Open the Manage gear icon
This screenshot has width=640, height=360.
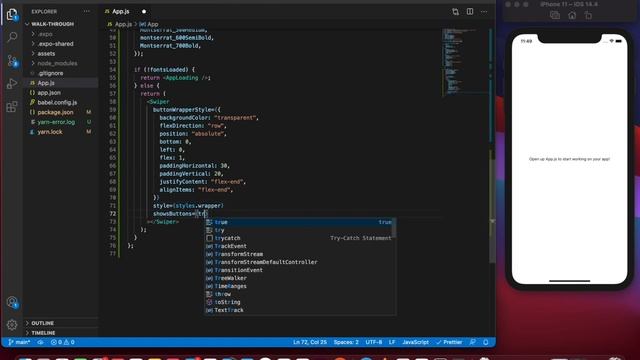click(x=12, y=325)
